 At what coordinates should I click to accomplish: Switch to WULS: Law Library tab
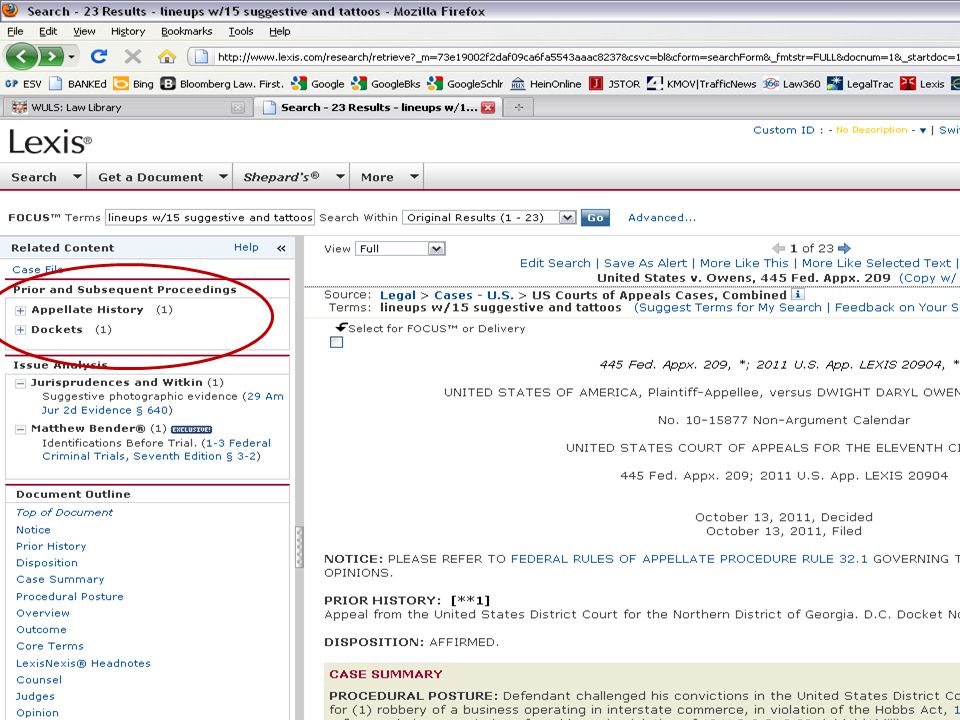[x=127, y=108]
